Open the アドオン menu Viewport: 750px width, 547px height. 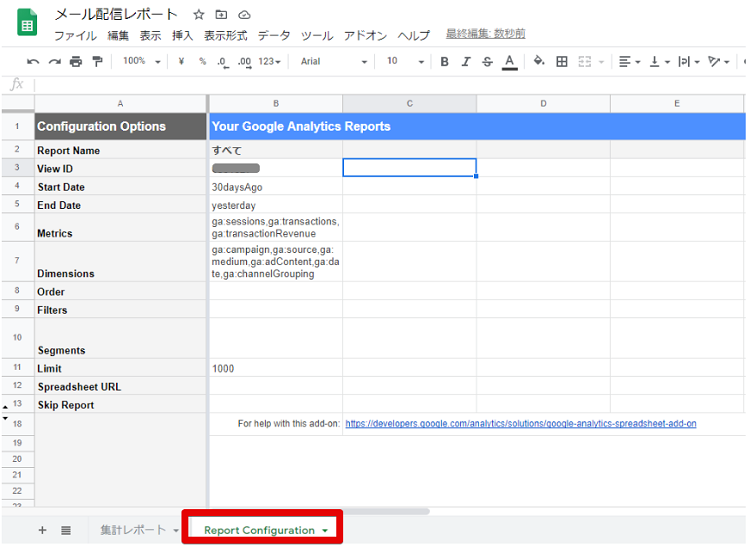tap(365, 36)
